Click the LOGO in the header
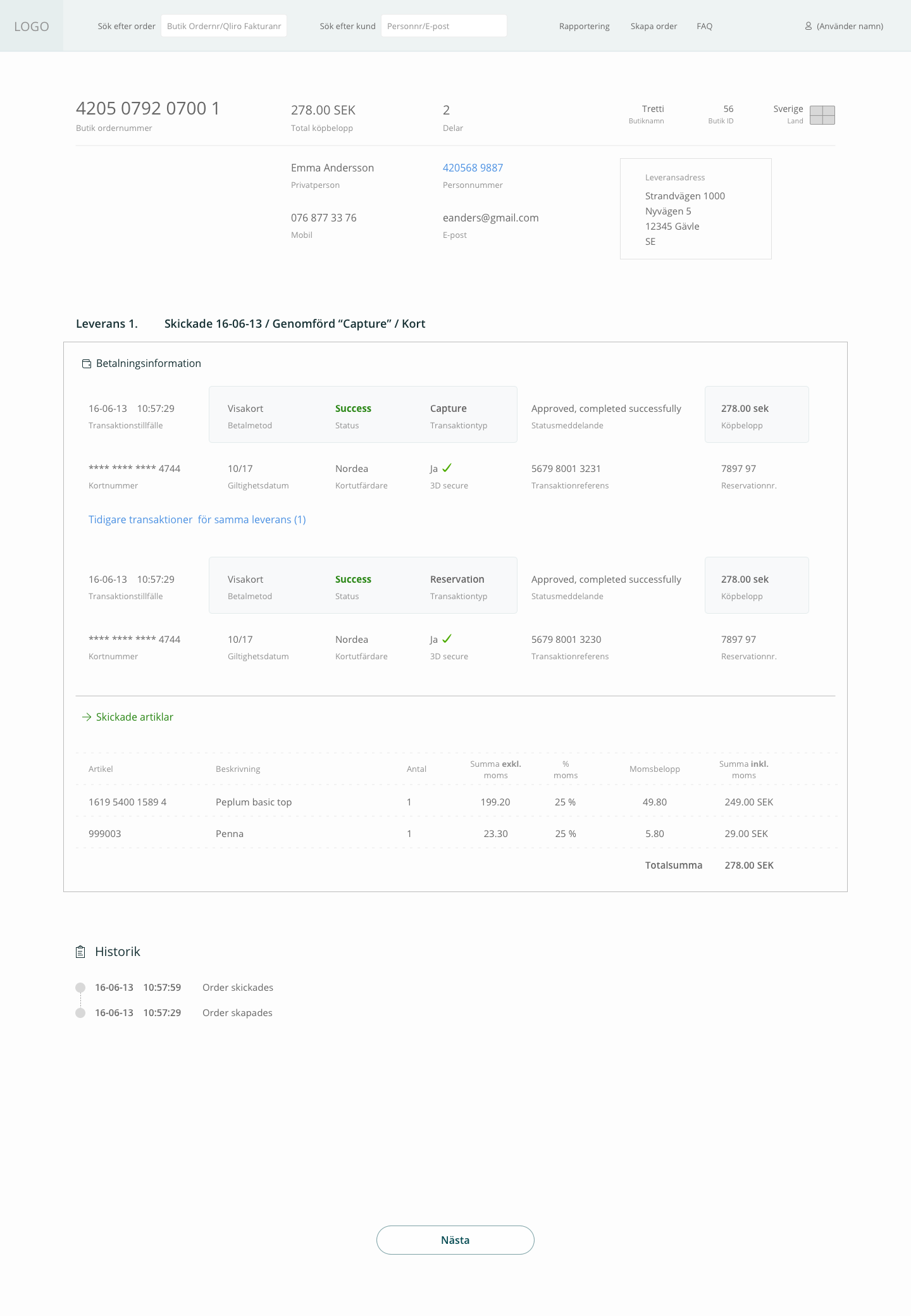The image size is (911, 1316). 32,27
